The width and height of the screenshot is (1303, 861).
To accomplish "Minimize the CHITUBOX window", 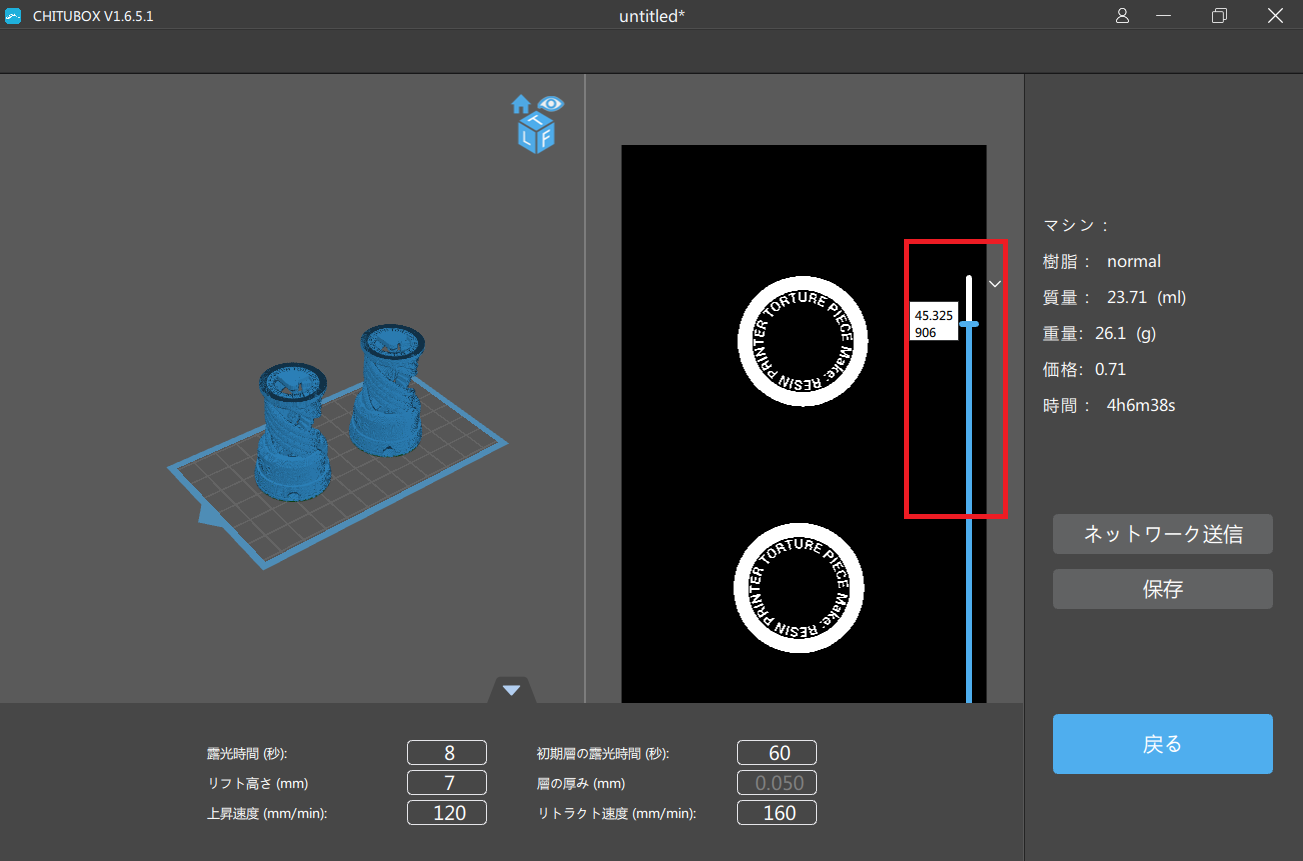I will pos(1163,15).
